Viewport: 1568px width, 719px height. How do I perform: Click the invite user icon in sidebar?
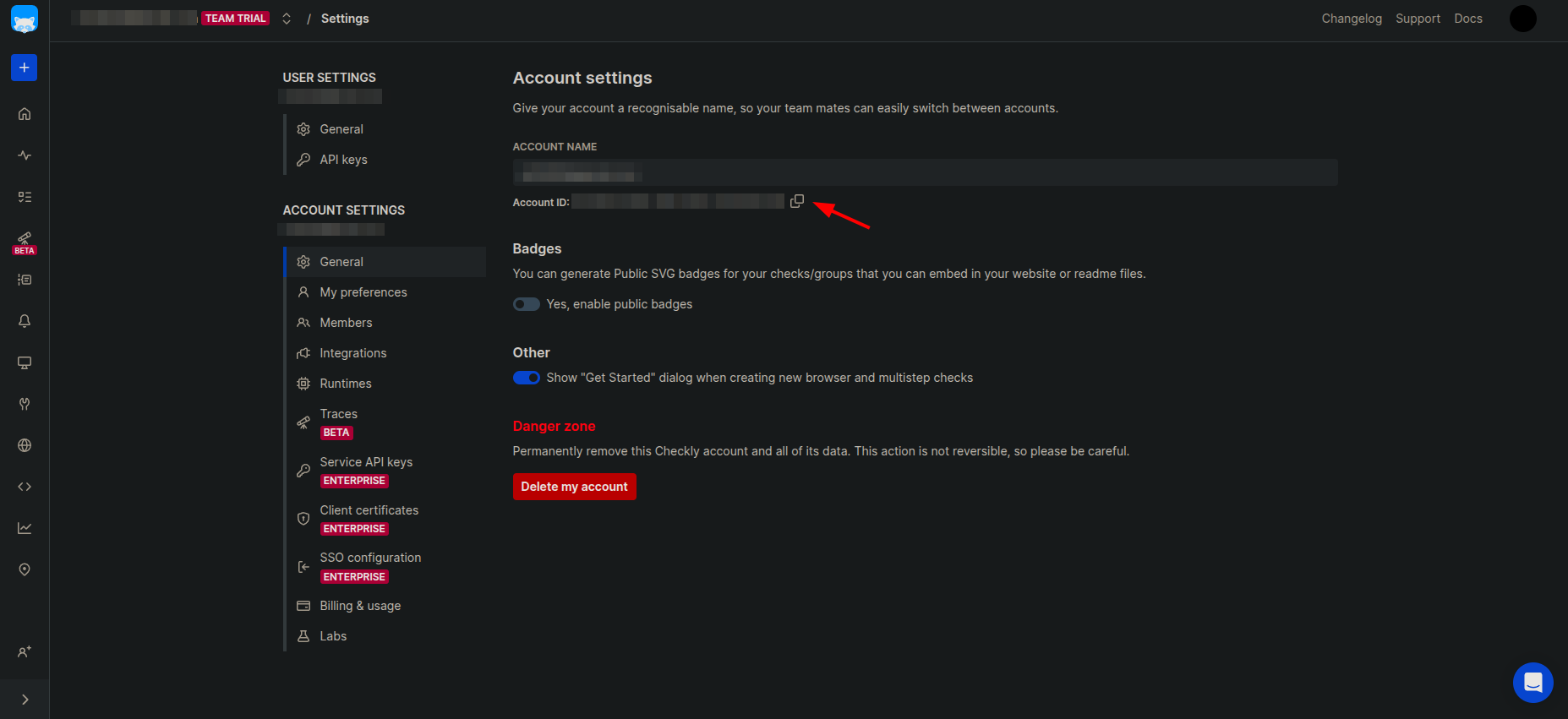tap(25, 652)
